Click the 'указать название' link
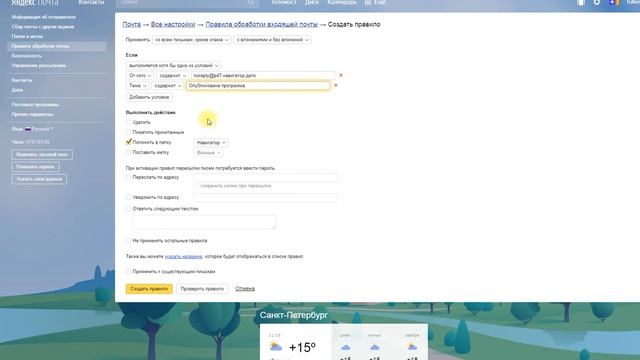 pyautogui.click(x=183, y=256)
